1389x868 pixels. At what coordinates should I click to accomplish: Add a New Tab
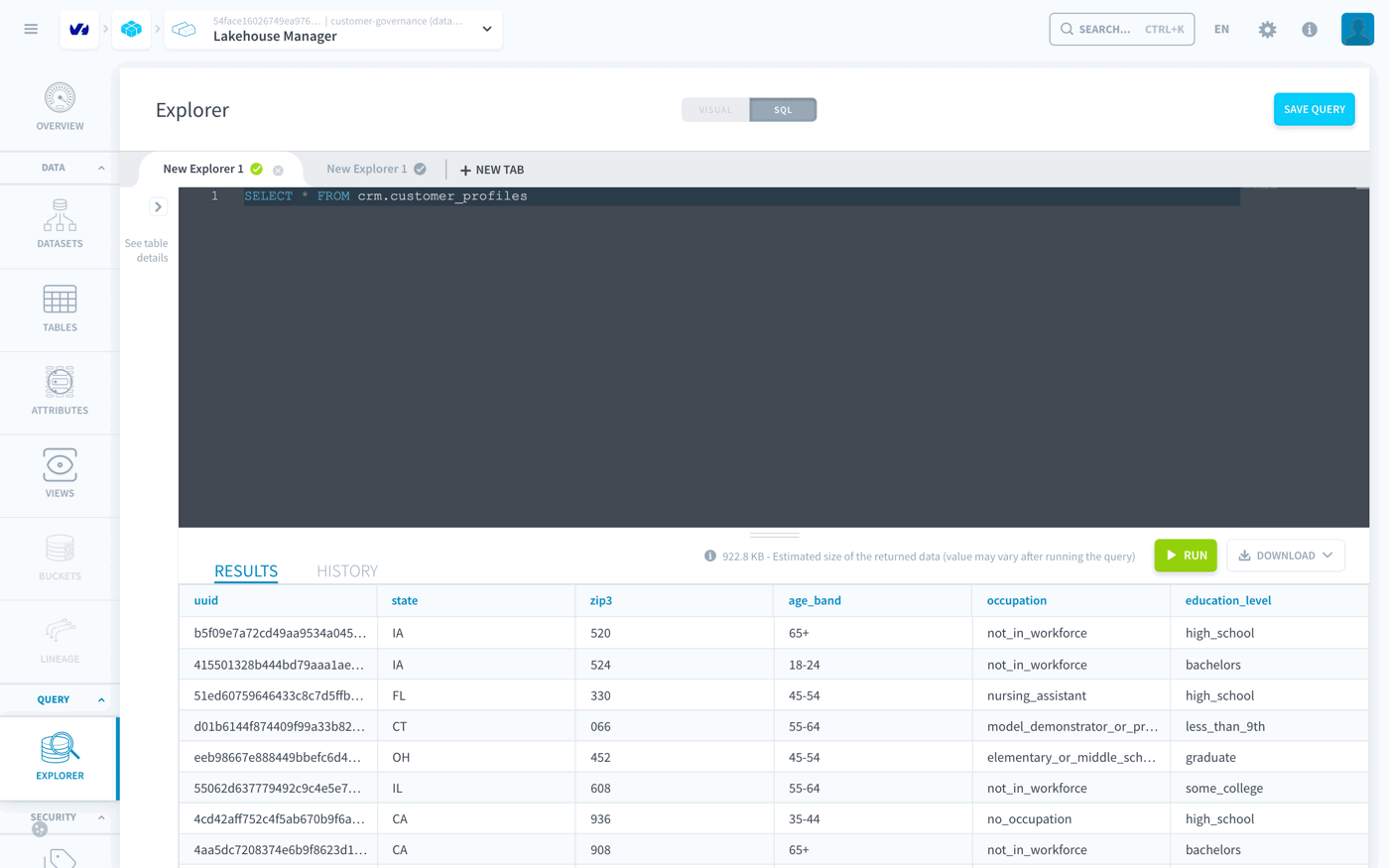492,170
